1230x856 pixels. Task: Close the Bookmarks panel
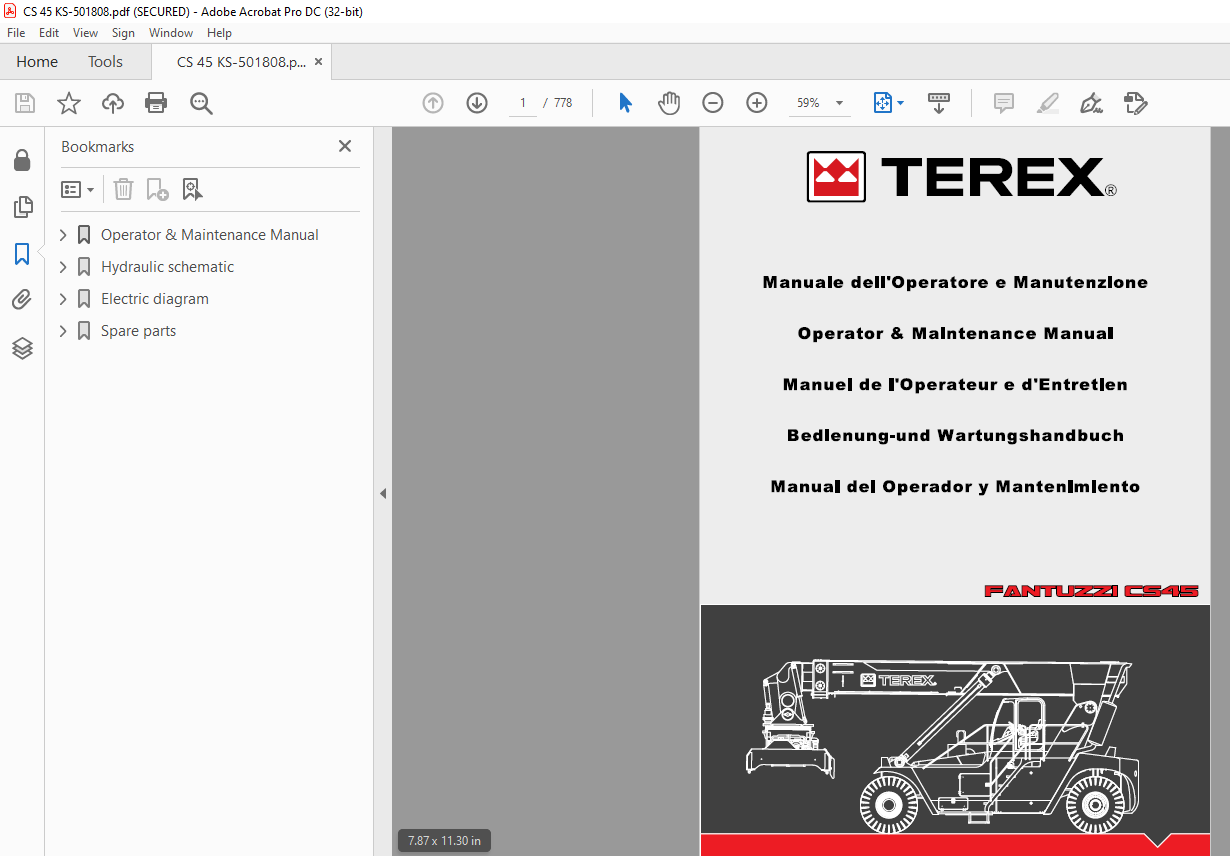(x=345, y=146)
